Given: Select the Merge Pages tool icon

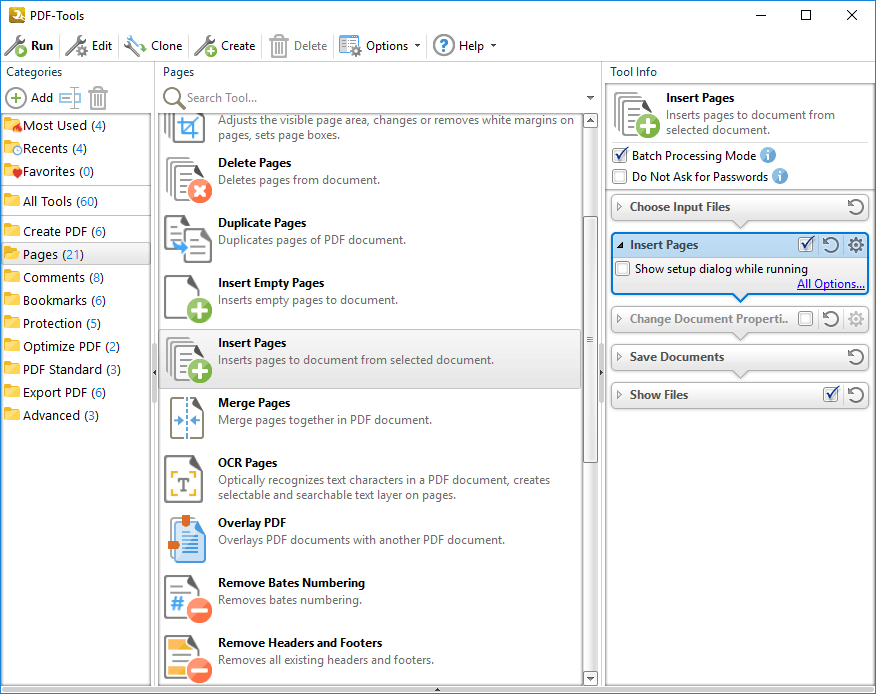Looking at the screenshot, I should pyautogui.click(x=187, y=419).
